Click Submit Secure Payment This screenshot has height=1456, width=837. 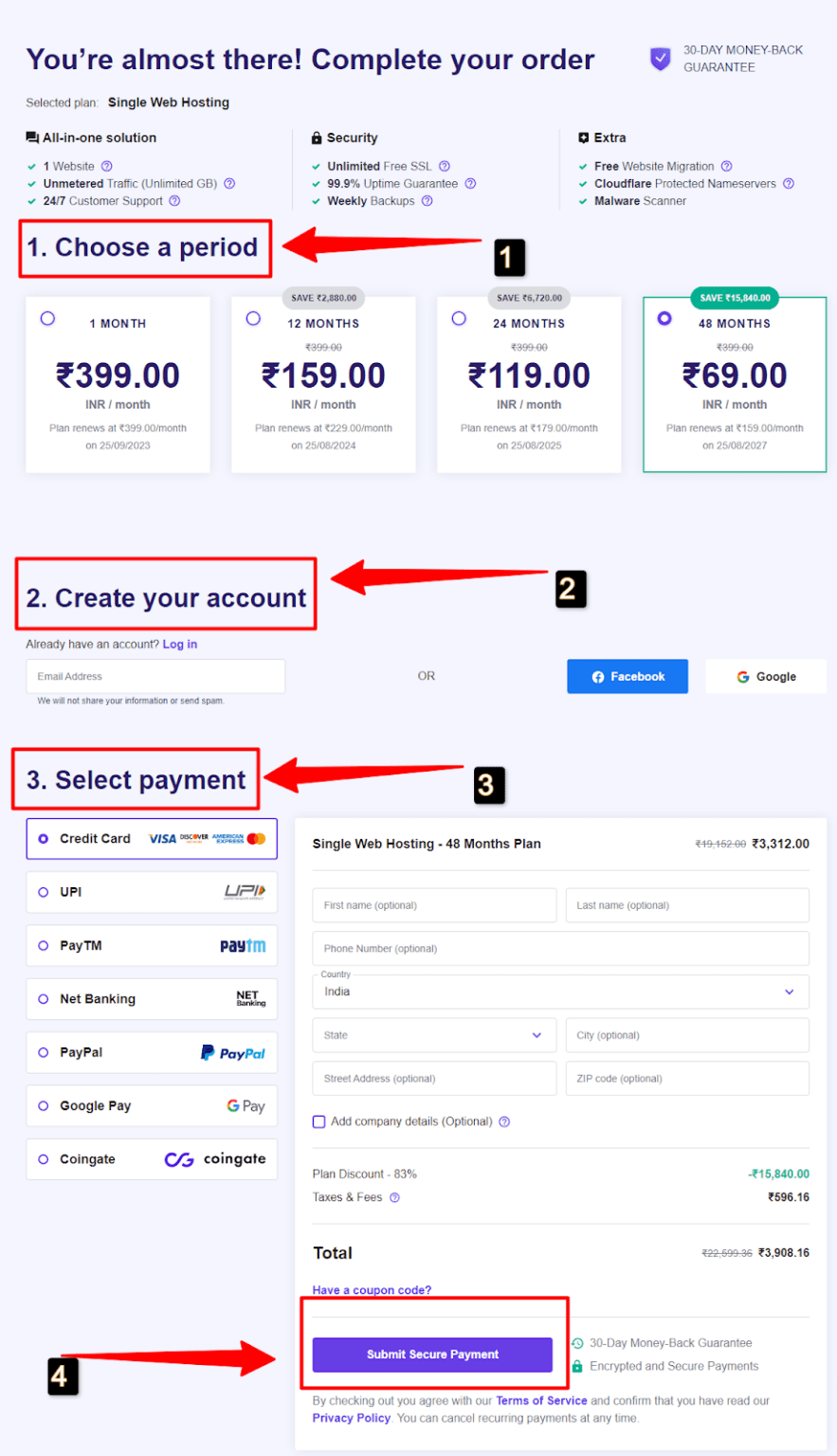[432, 1355]
